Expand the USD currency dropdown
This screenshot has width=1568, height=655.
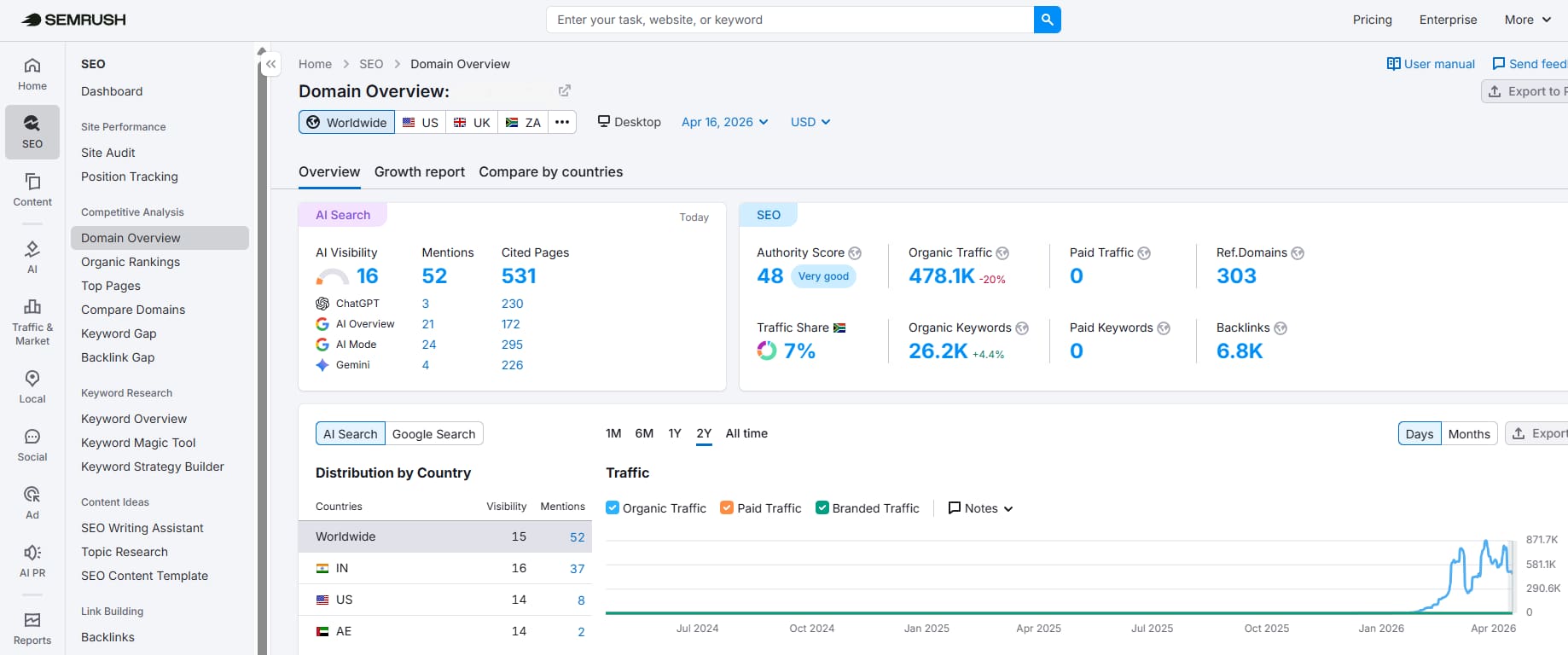point(810,122)
